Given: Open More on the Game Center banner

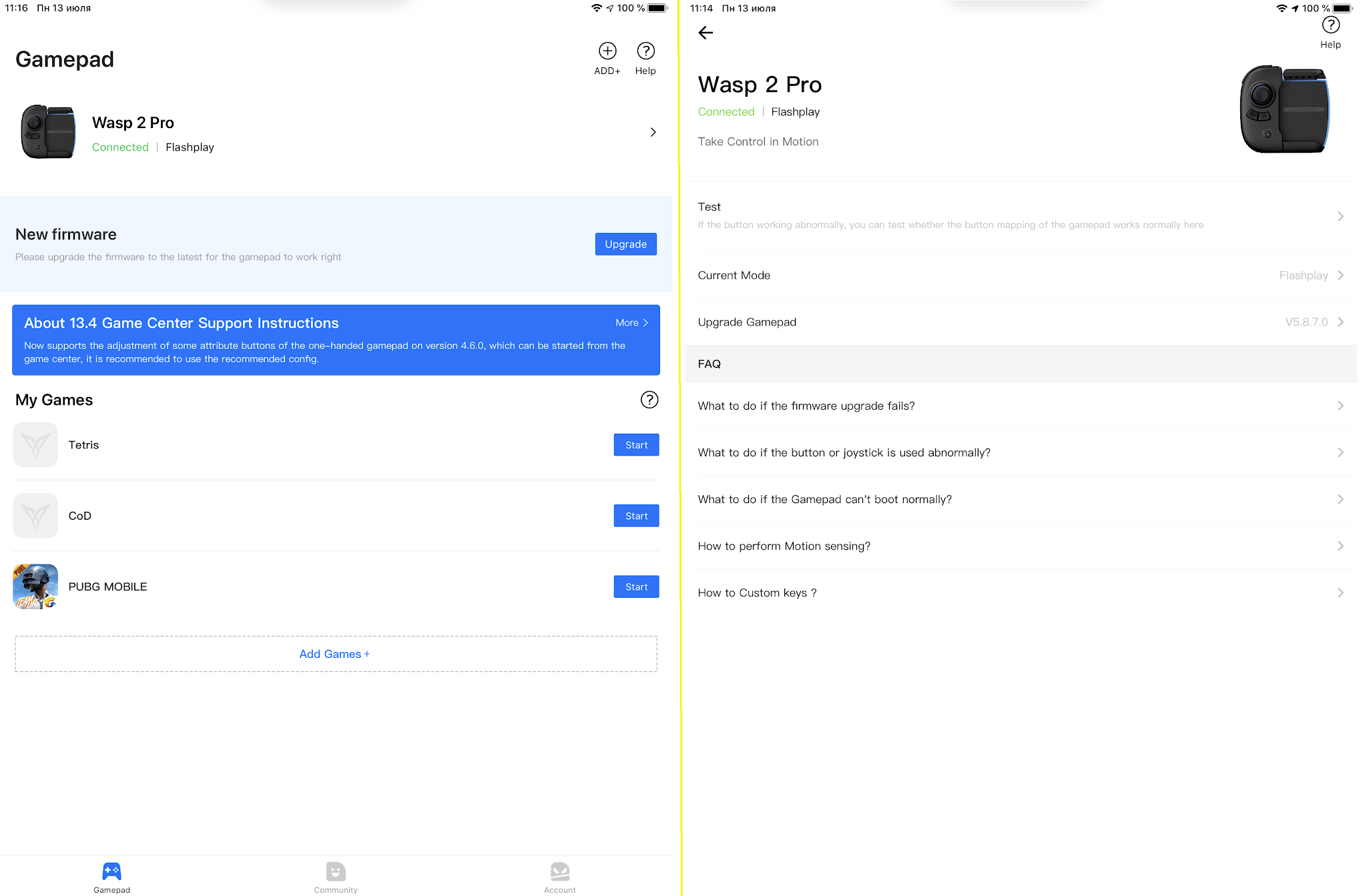Looking at the screenshot, I should coord(631,323).
